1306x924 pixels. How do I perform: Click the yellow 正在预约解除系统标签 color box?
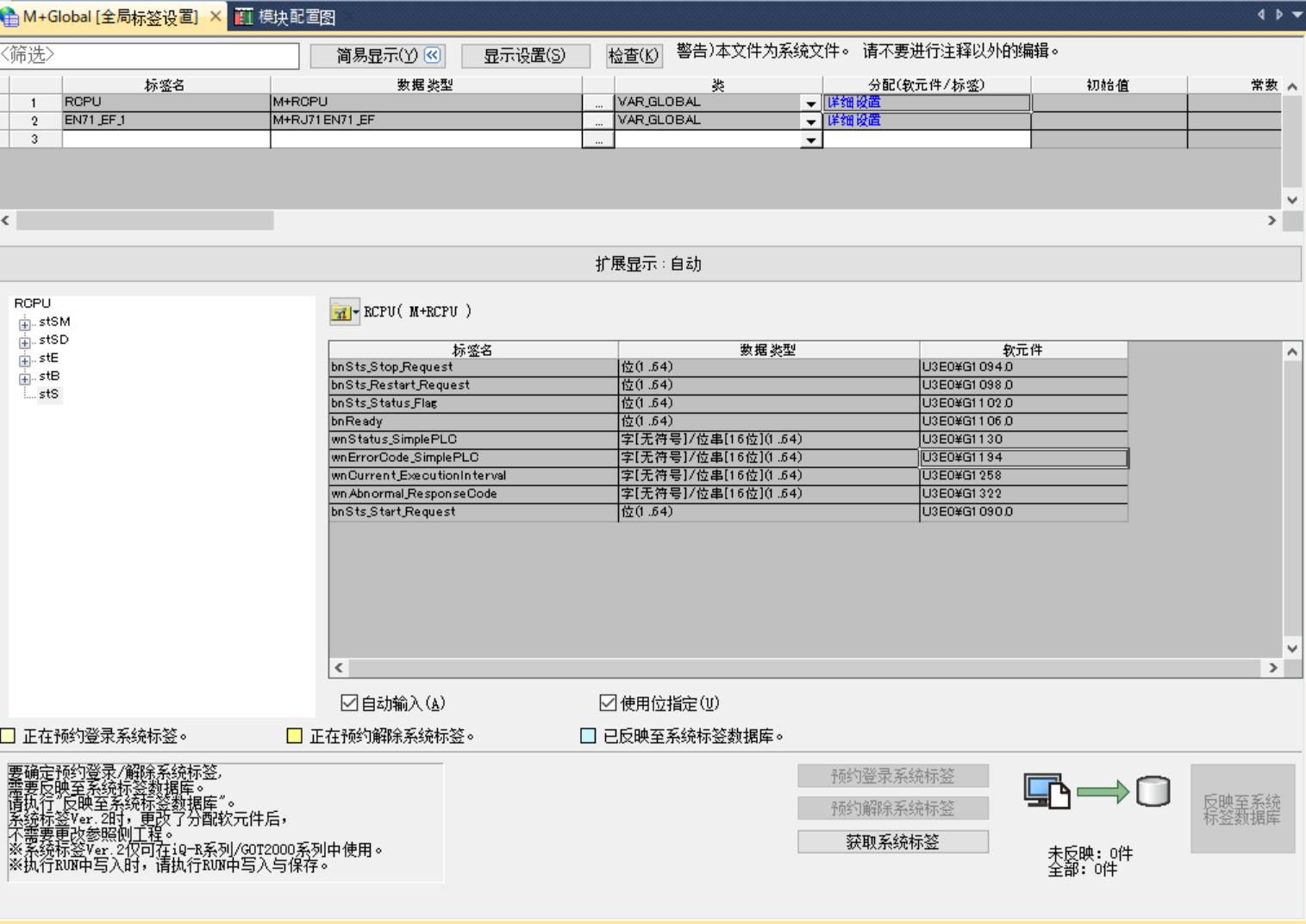coord(294,735)
